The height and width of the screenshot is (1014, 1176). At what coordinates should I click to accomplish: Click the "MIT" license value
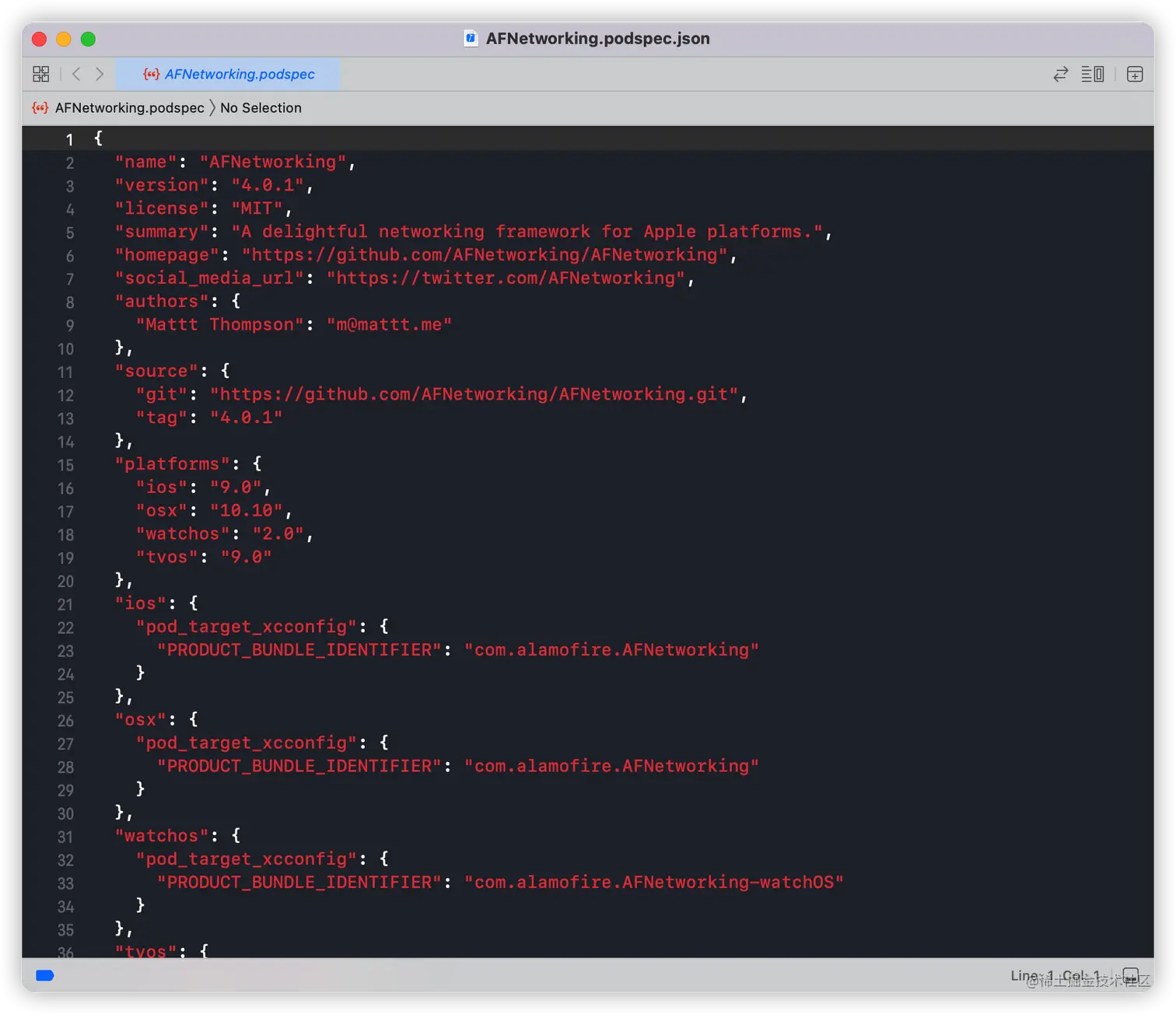click(257, 208)
